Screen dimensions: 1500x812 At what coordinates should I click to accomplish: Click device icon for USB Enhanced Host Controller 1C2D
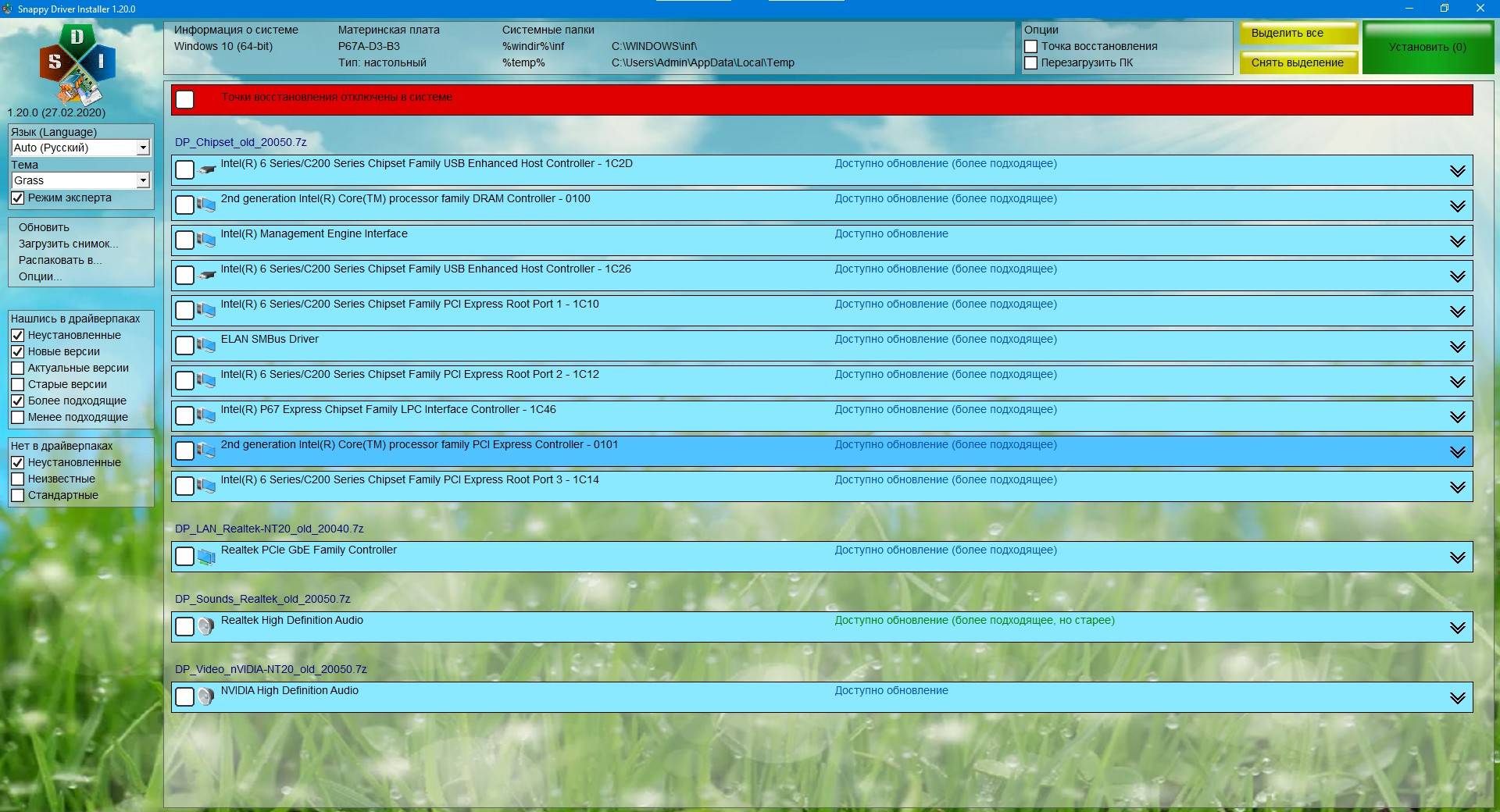click(x=206, y=169)
